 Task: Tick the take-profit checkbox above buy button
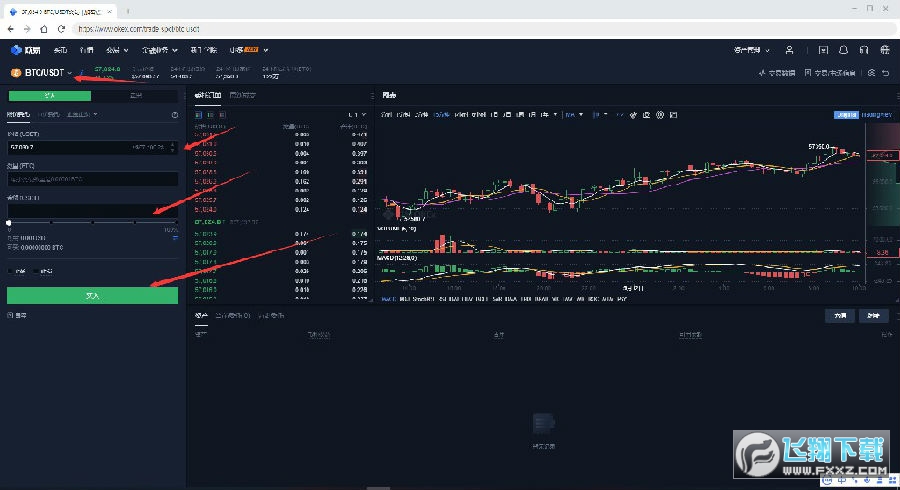pos(12,271)
